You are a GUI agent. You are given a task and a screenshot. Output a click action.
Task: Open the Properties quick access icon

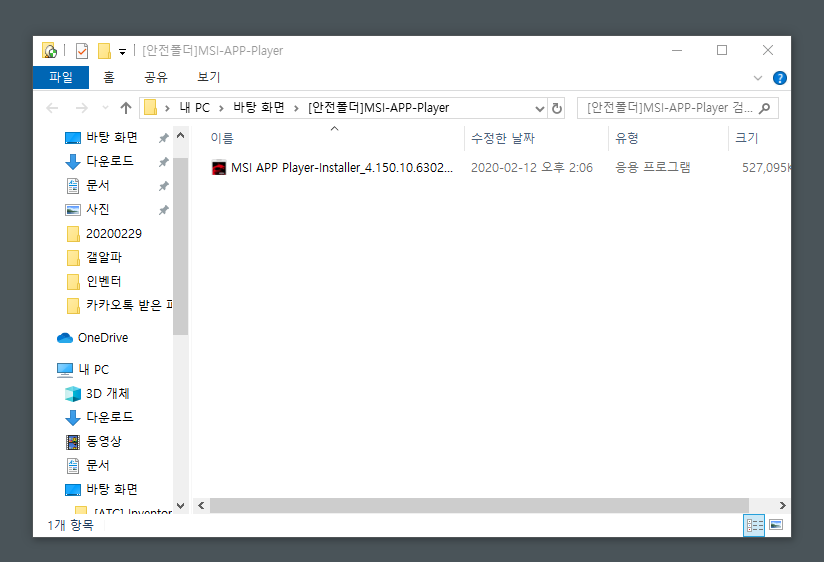[81, 50]
